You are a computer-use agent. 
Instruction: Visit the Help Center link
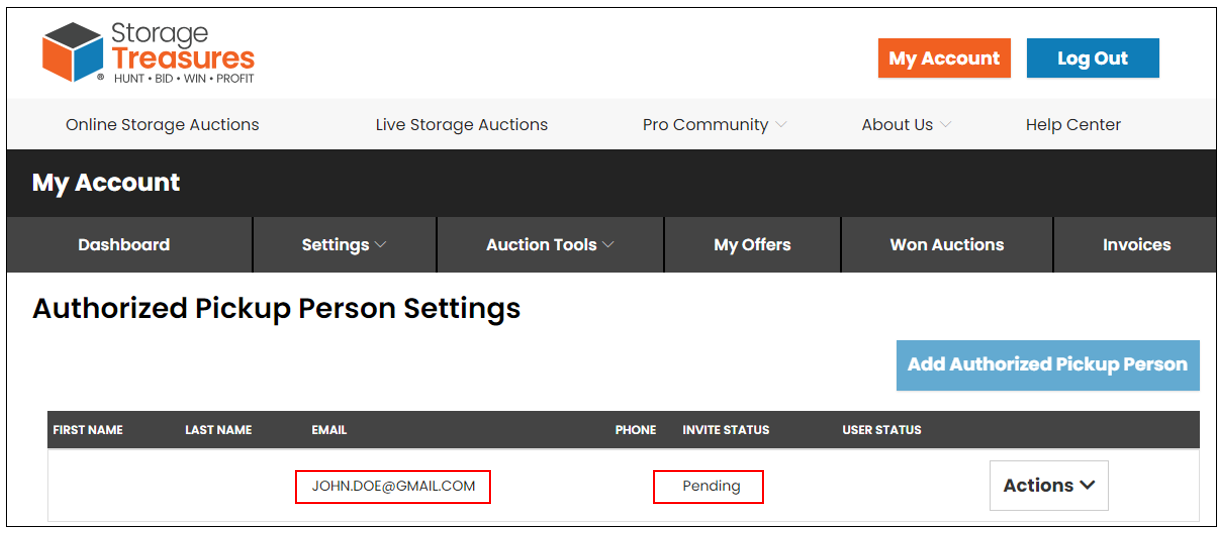click(x=1073, y=125)
